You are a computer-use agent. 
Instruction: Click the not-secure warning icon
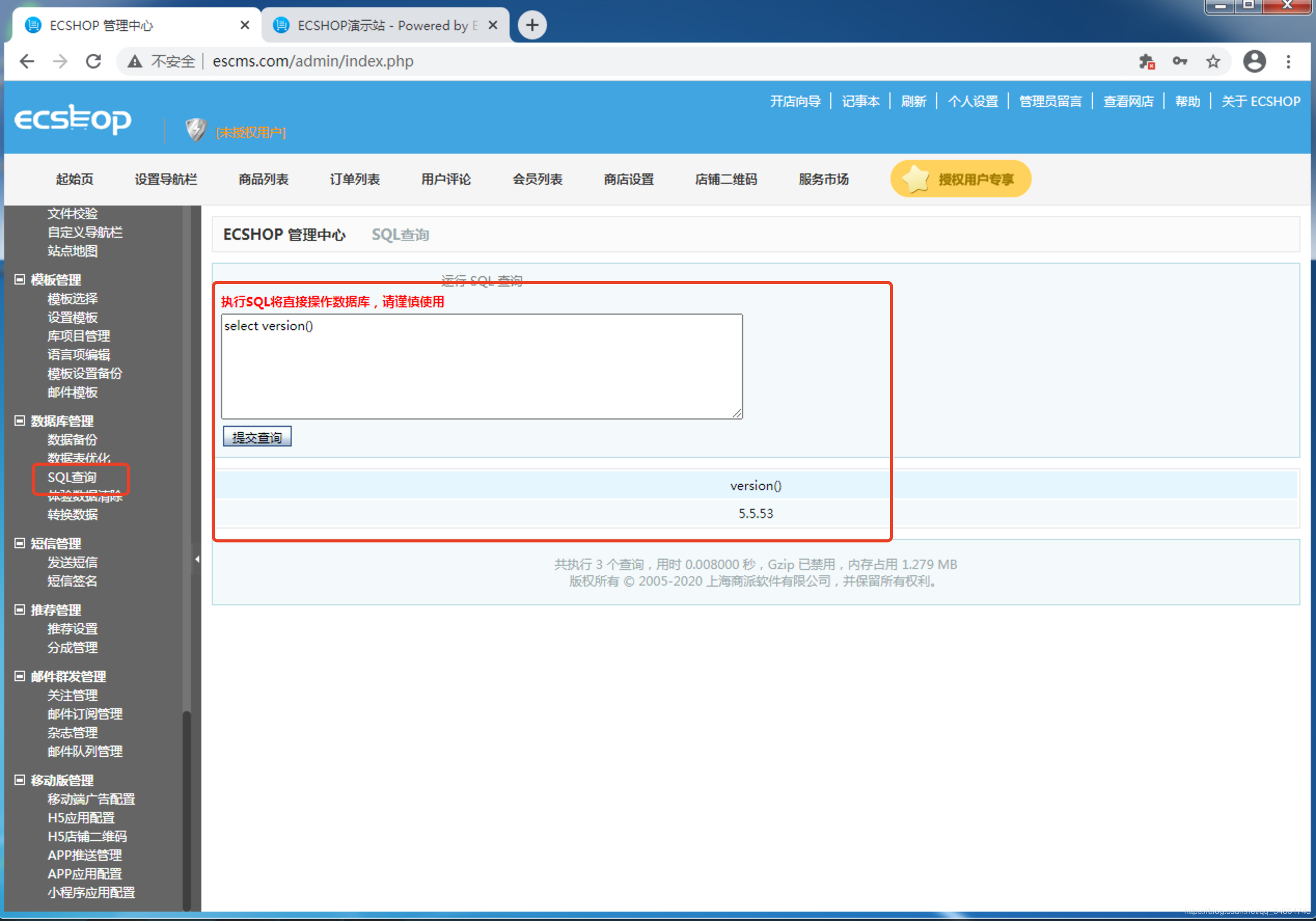135,61
